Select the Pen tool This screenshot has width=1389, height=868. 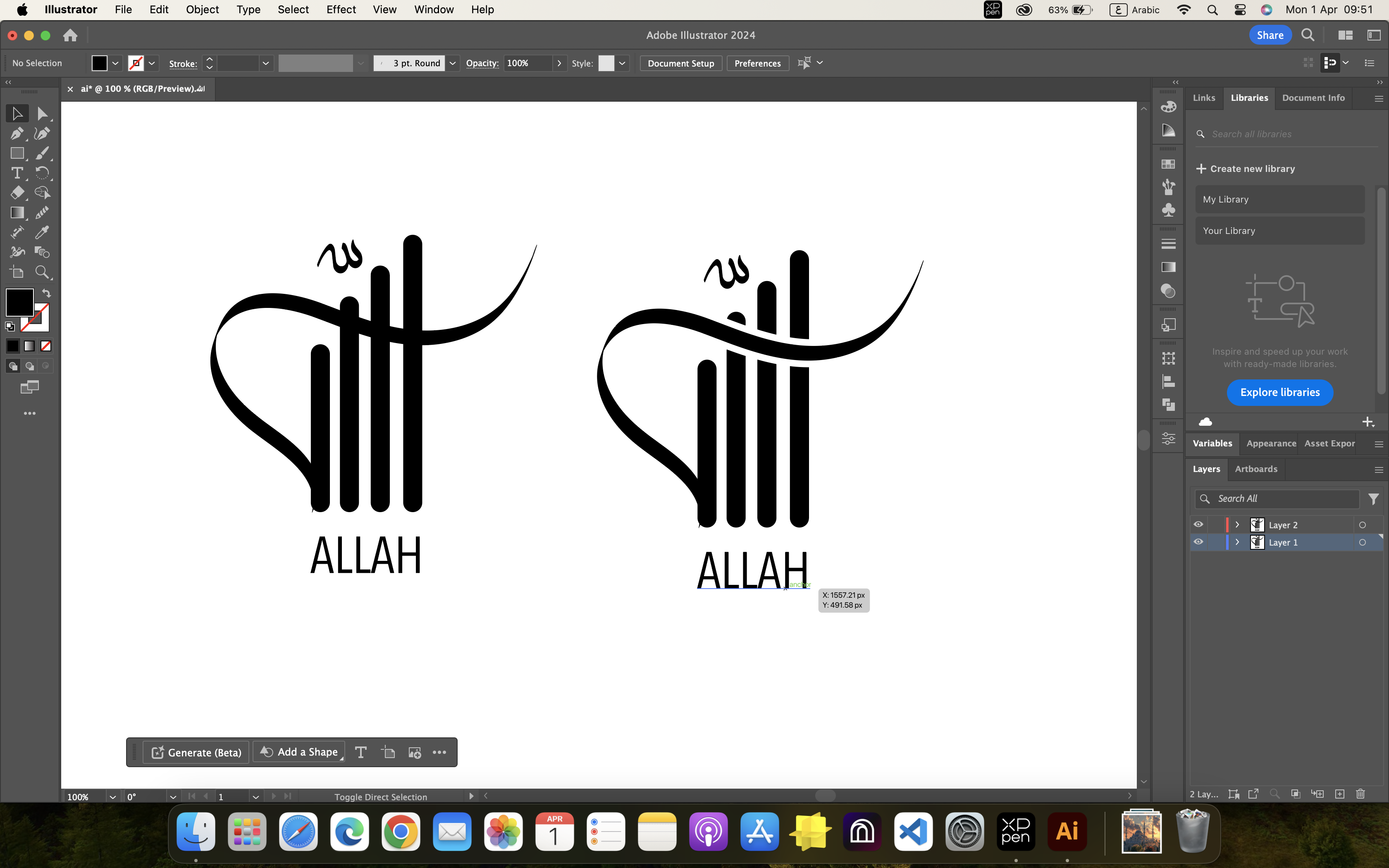point(17,133)
